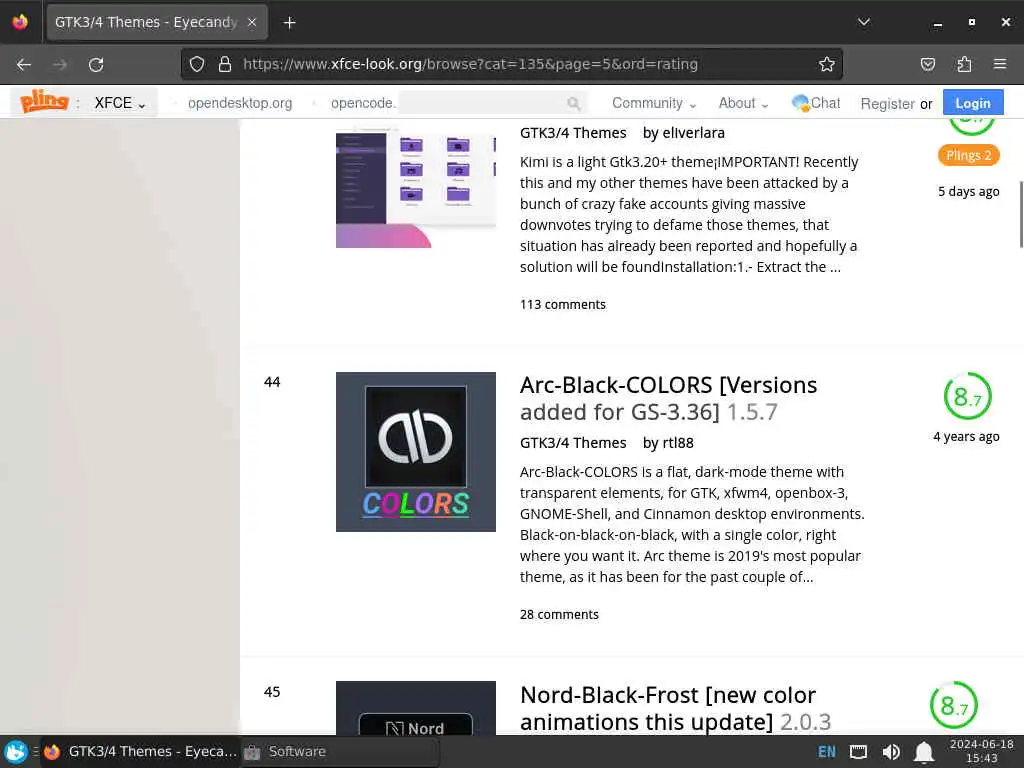This screenshot has width=1024, height=768.
Task: Select the '5 days ago' text
Action: coord(968,191)
